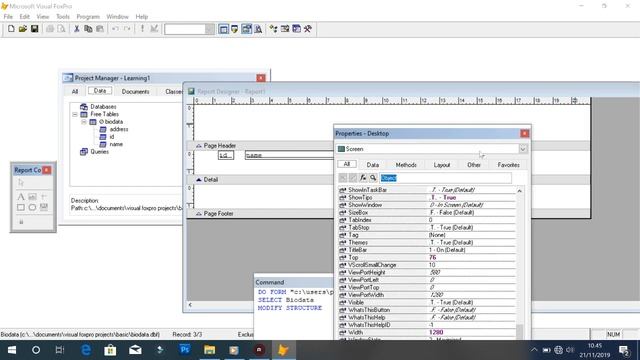Select the Top property row
The width and height of the screenshot is (640, 360).
[x=427, y=258]
